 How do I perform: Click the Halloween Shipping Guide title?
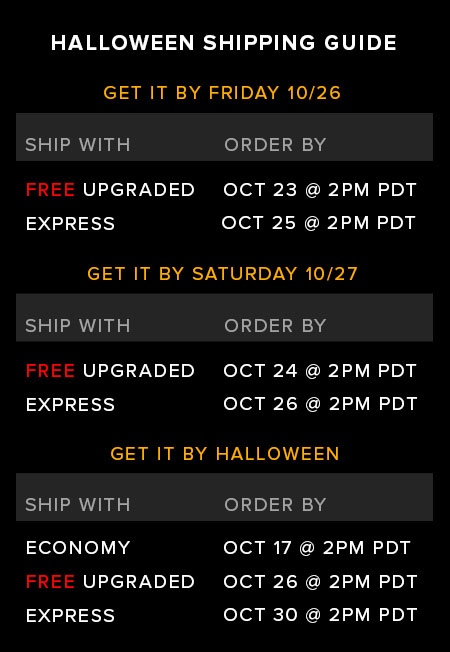(x=224, y=43)
